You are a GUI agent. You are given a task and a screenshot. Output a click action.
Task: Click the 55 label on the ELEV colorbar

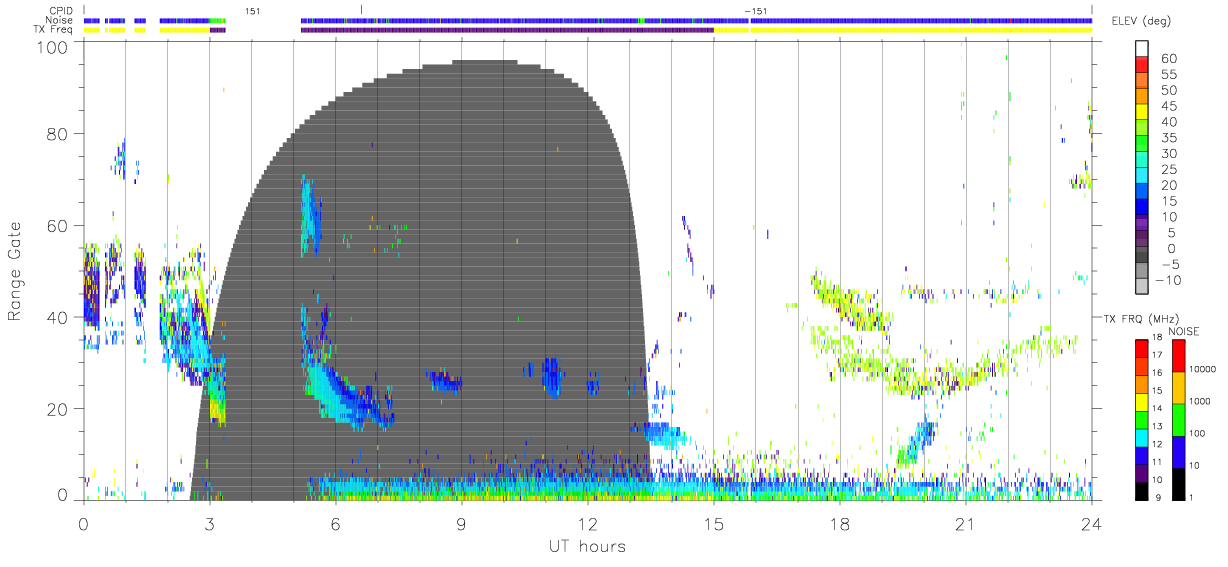click(x=1169, y=74)
